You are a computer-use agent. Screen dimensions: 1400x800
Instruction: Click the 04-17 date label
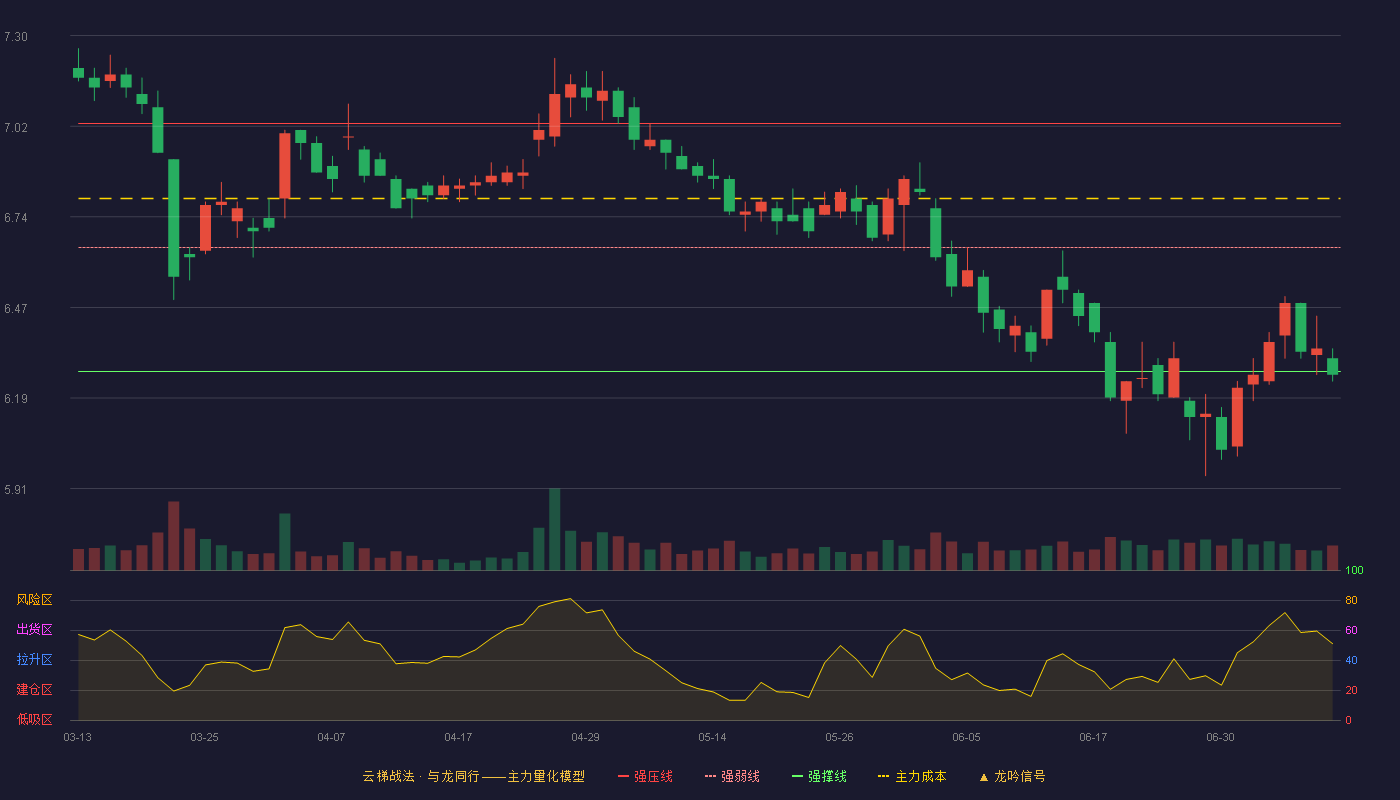[x=459, y=737]
